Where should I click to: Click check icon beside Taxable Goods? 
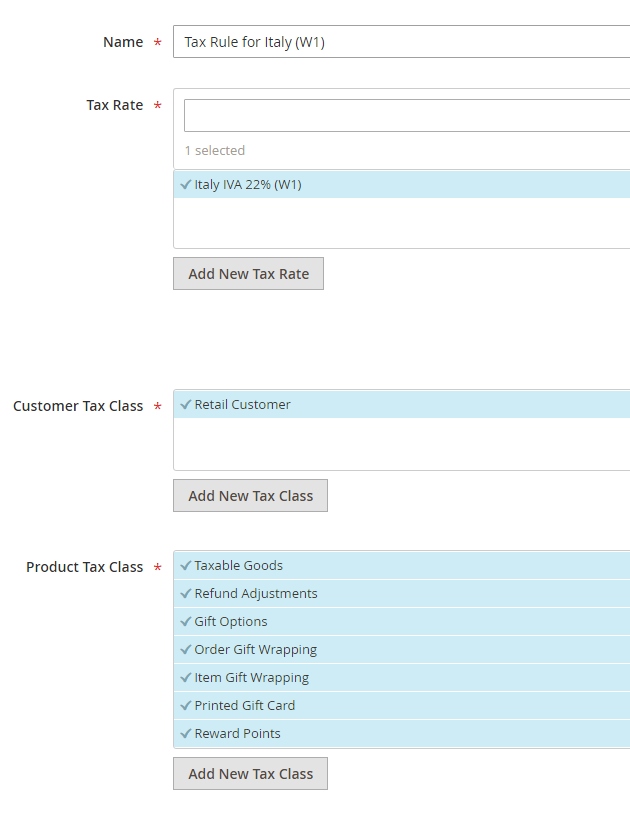186,565
